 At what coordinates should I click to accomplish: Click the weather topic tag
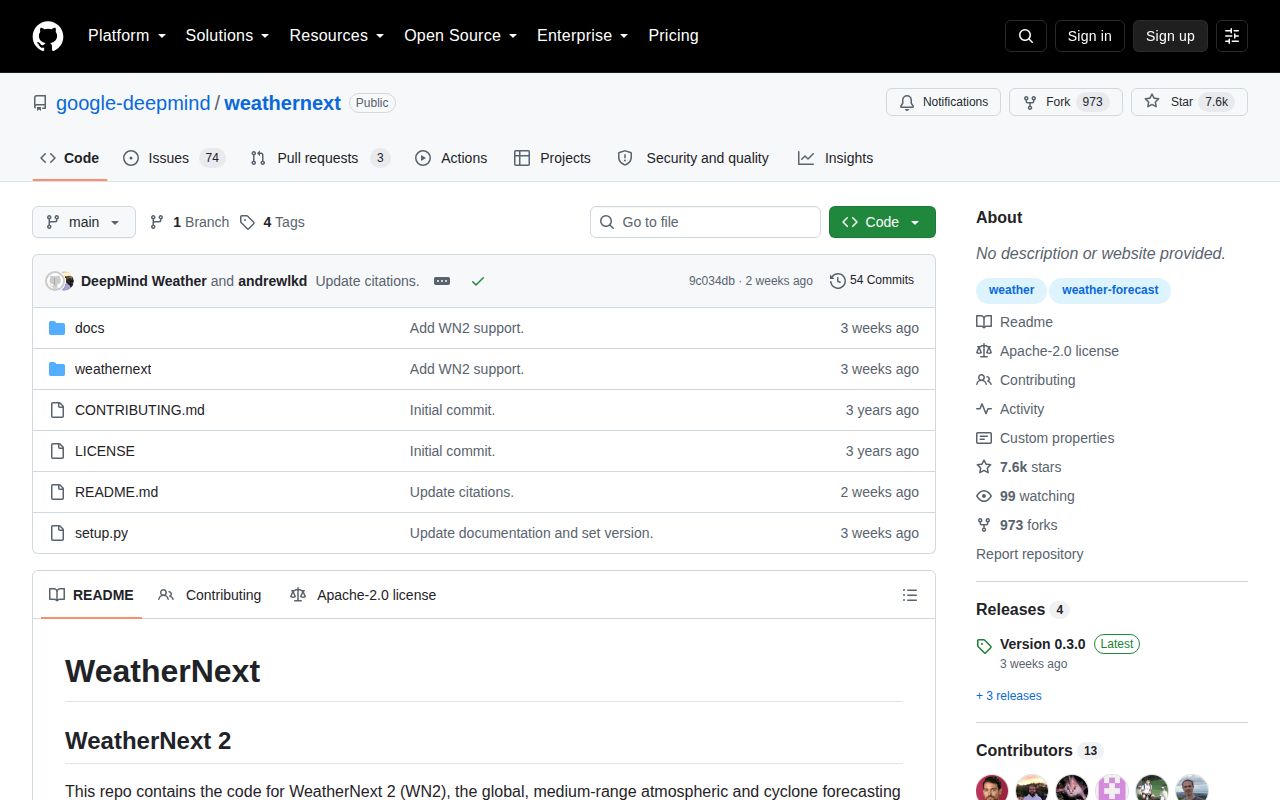pos(1011,290)
